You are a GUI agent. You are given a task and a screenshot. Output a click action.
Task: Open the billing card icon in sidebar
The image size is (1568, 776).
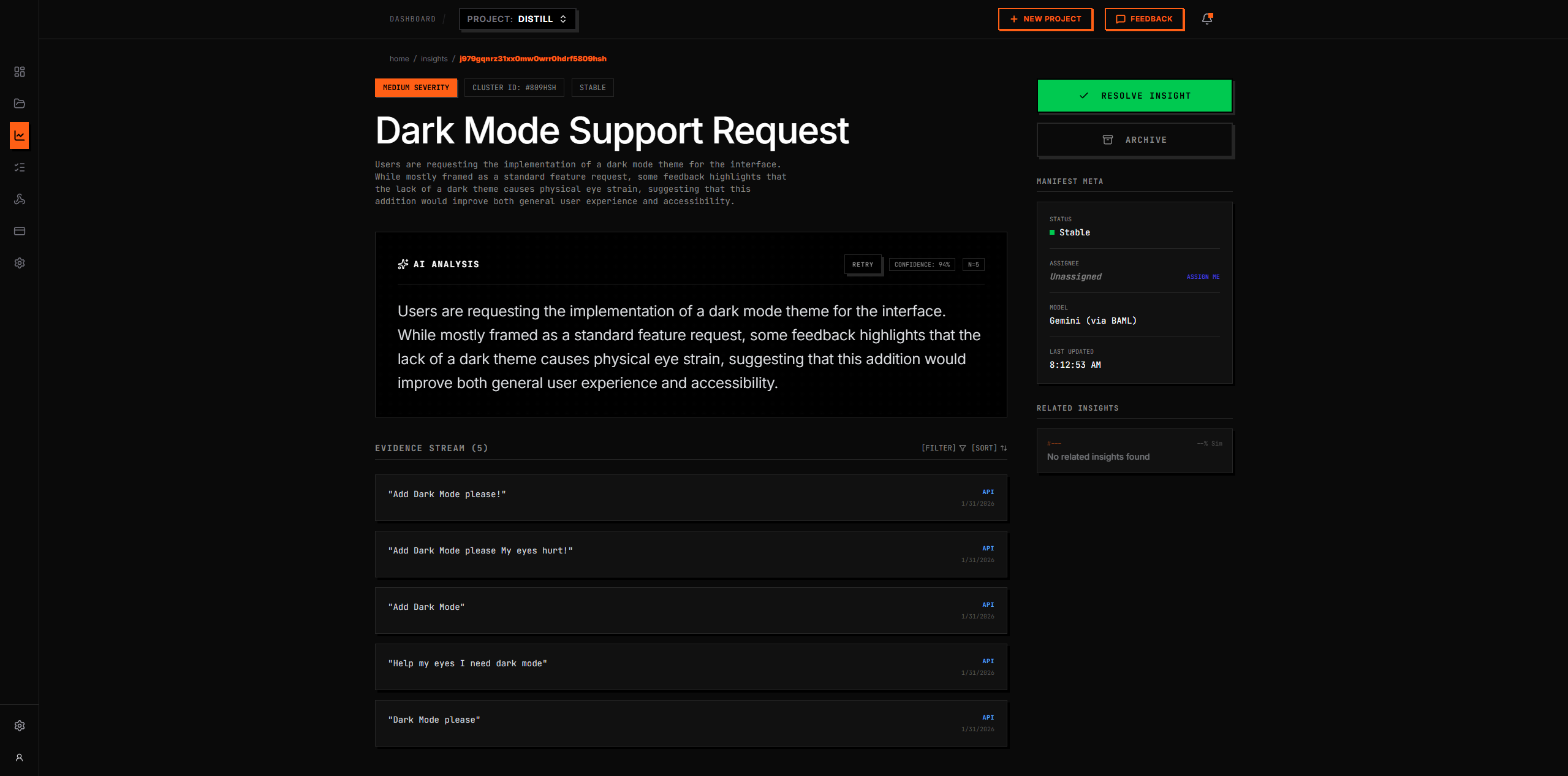(20, 231)
